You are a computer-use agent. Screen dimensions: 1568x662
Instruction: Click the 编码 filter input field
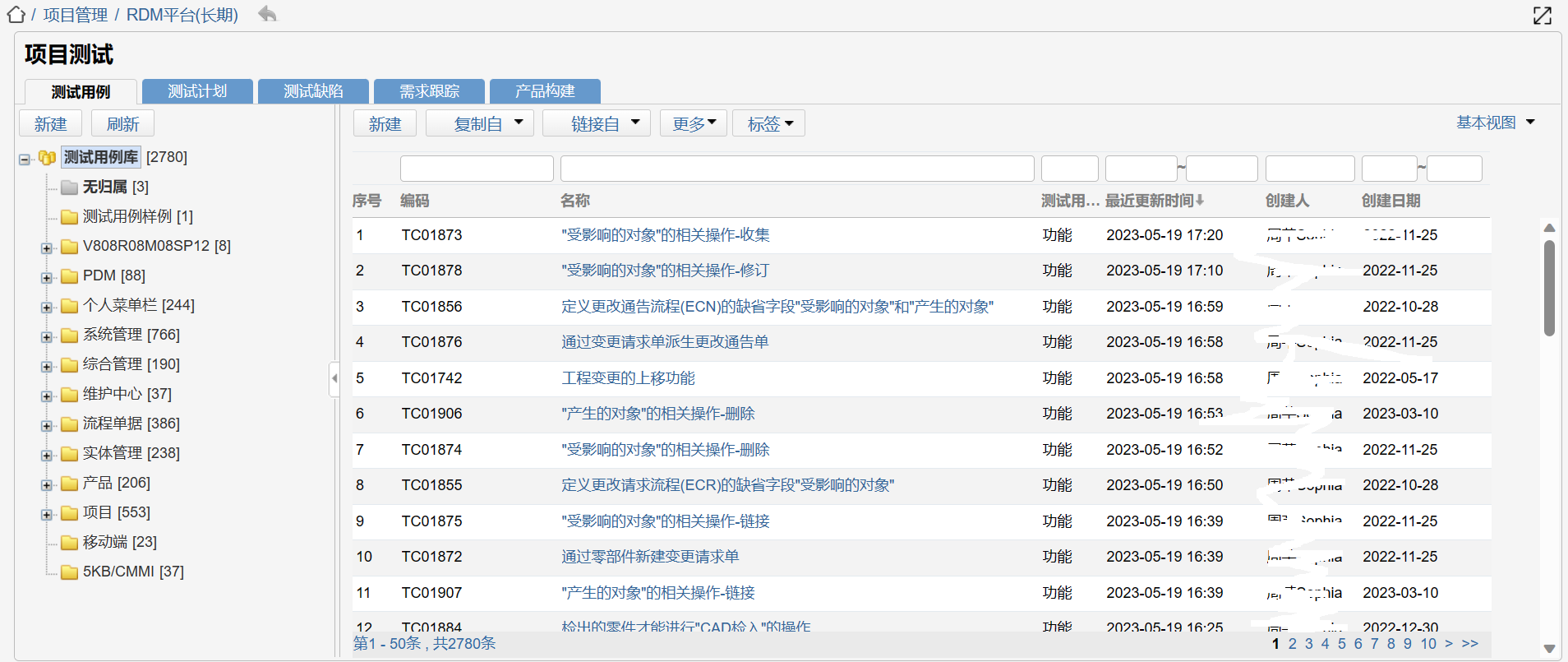477,169
